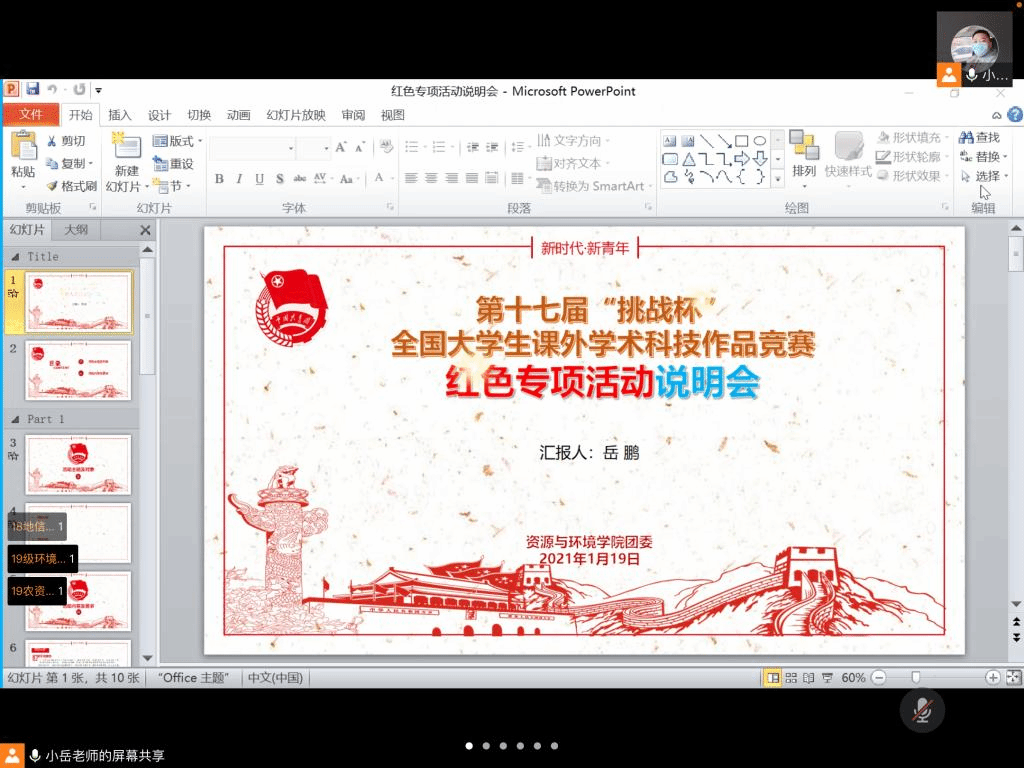Image resolution: width=1024 pixels, height=768 pixels.
Task: Select the oval shape in shapes gallery
Action: coord(760,141)
